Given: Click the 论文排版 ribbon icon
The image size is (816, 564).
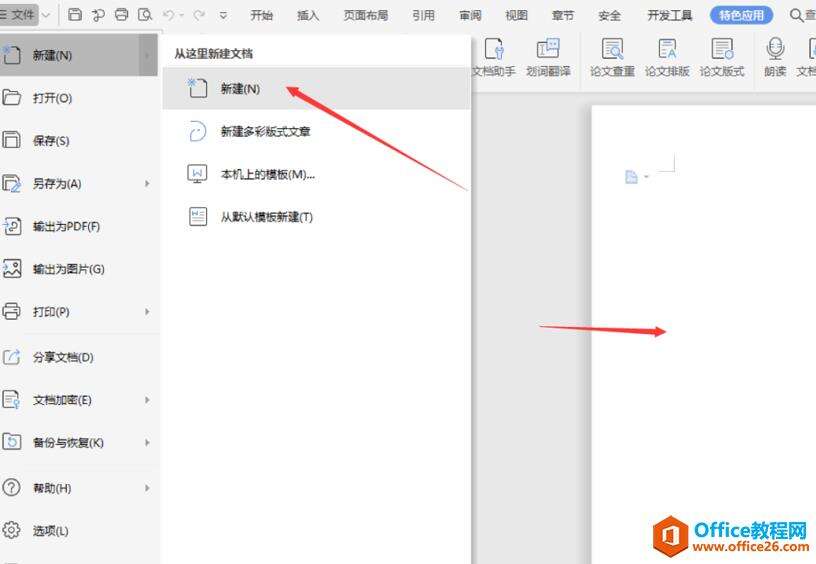Looking at the screenshot, I should (x=667, y=49).
